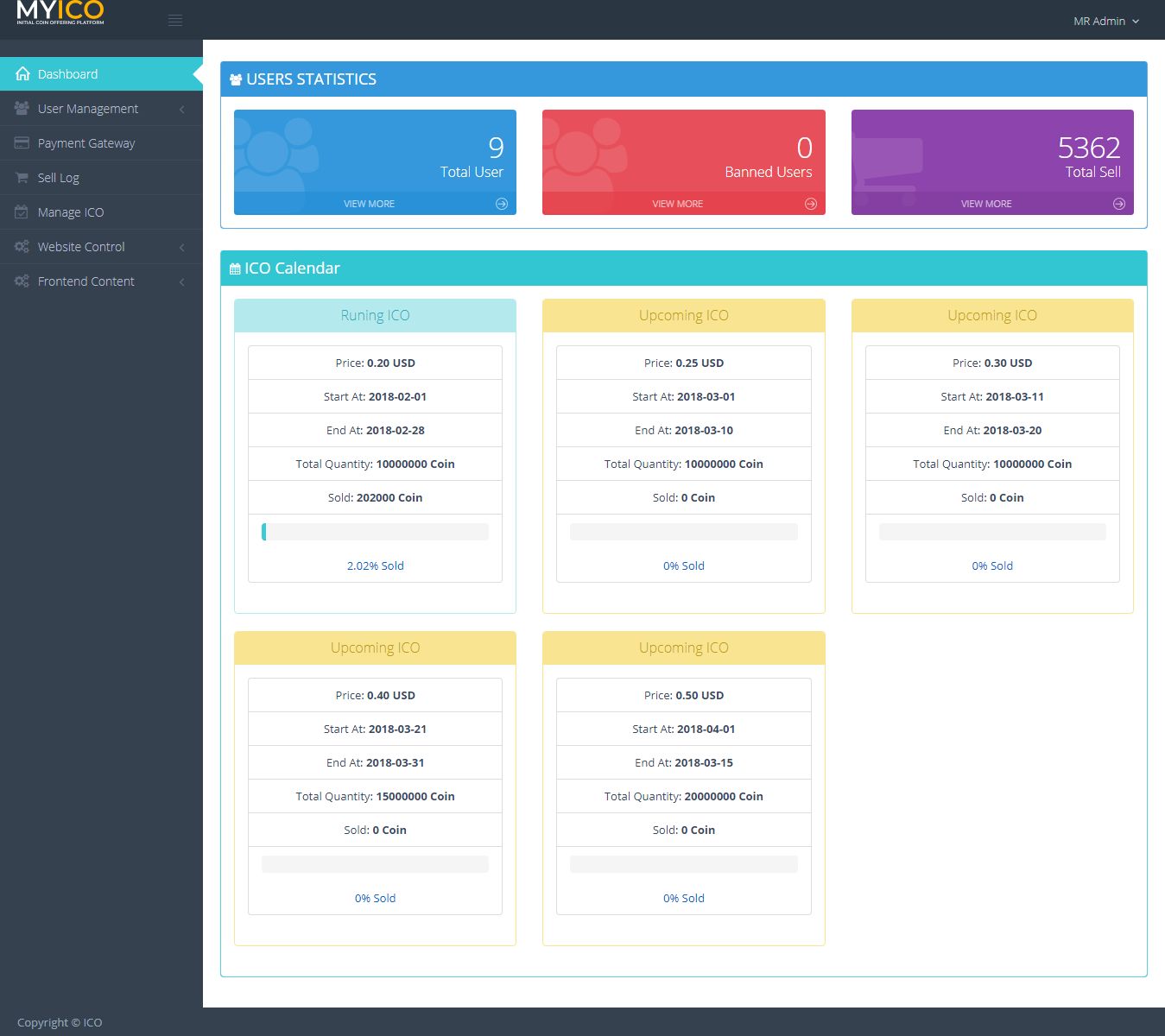Open Sell Log from sidebar
Image resolution: width=1165 pixels, height=1036 pixels.
point(59,178)
